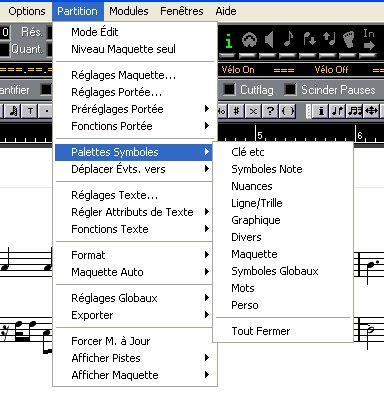Screen dimensions: 384x404
Task: Select the text 'T' tool button
Action: coord(30,111)
